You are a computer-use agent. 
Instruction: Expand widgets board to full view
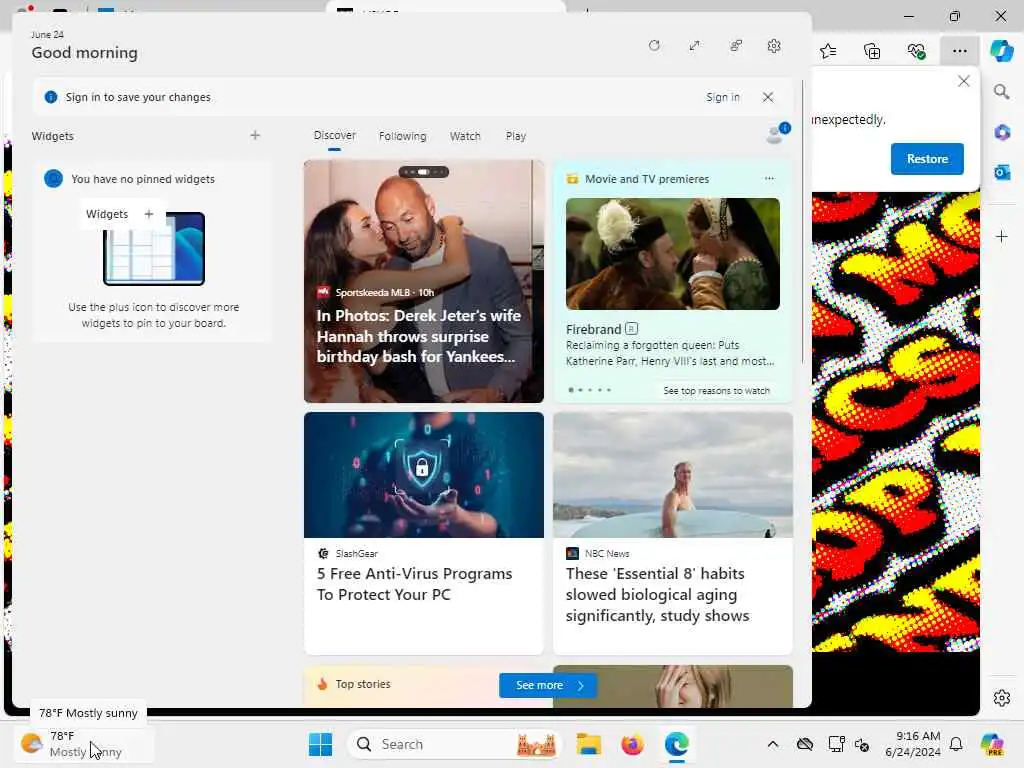coord(695,46)
